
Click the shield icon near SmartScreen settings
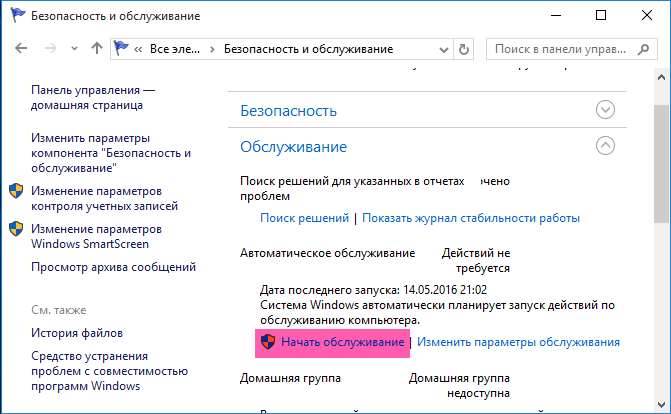coord(16,229)
